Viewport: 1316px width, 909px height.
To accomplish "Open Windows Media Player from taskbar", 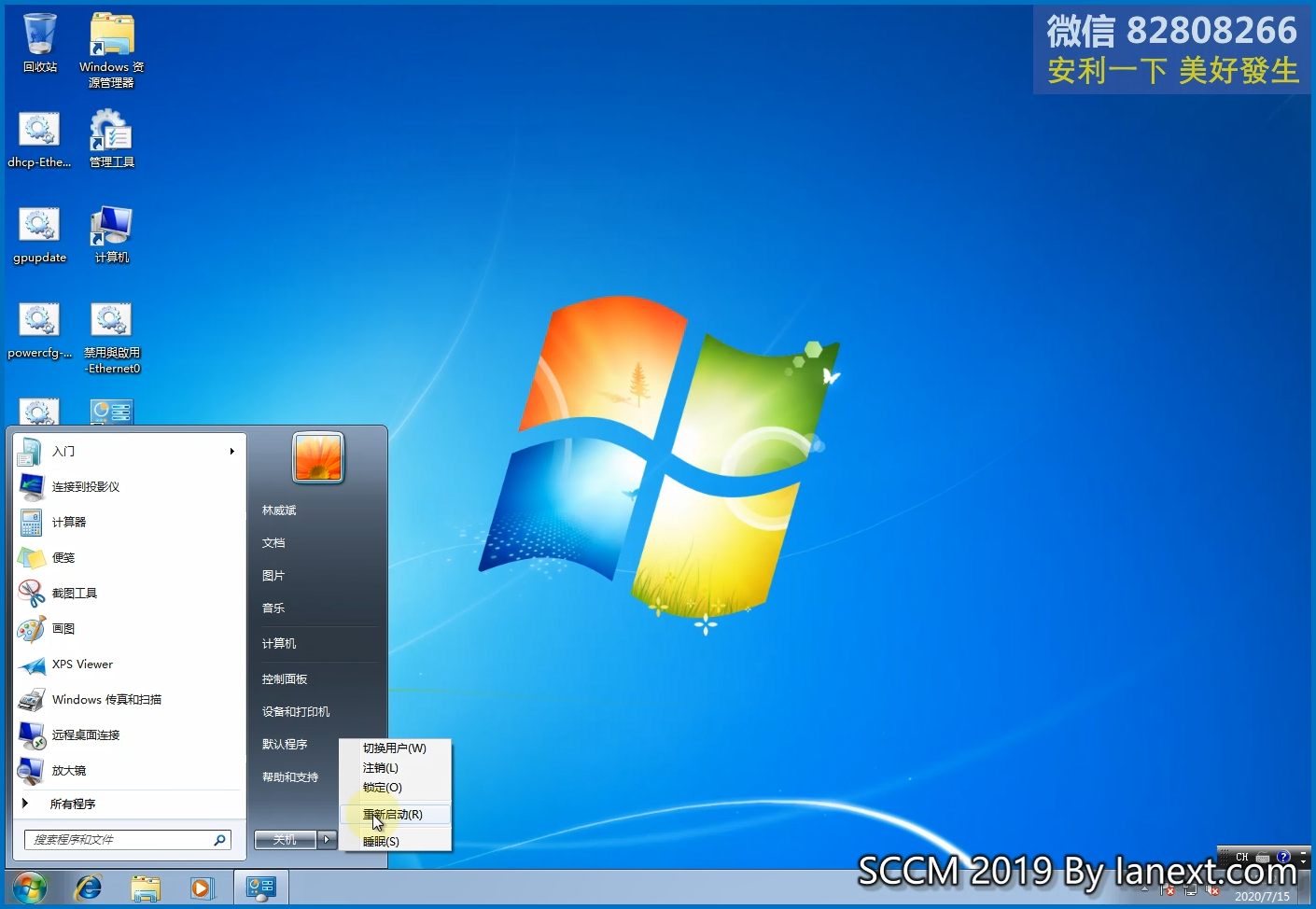I will pos(203,888).
